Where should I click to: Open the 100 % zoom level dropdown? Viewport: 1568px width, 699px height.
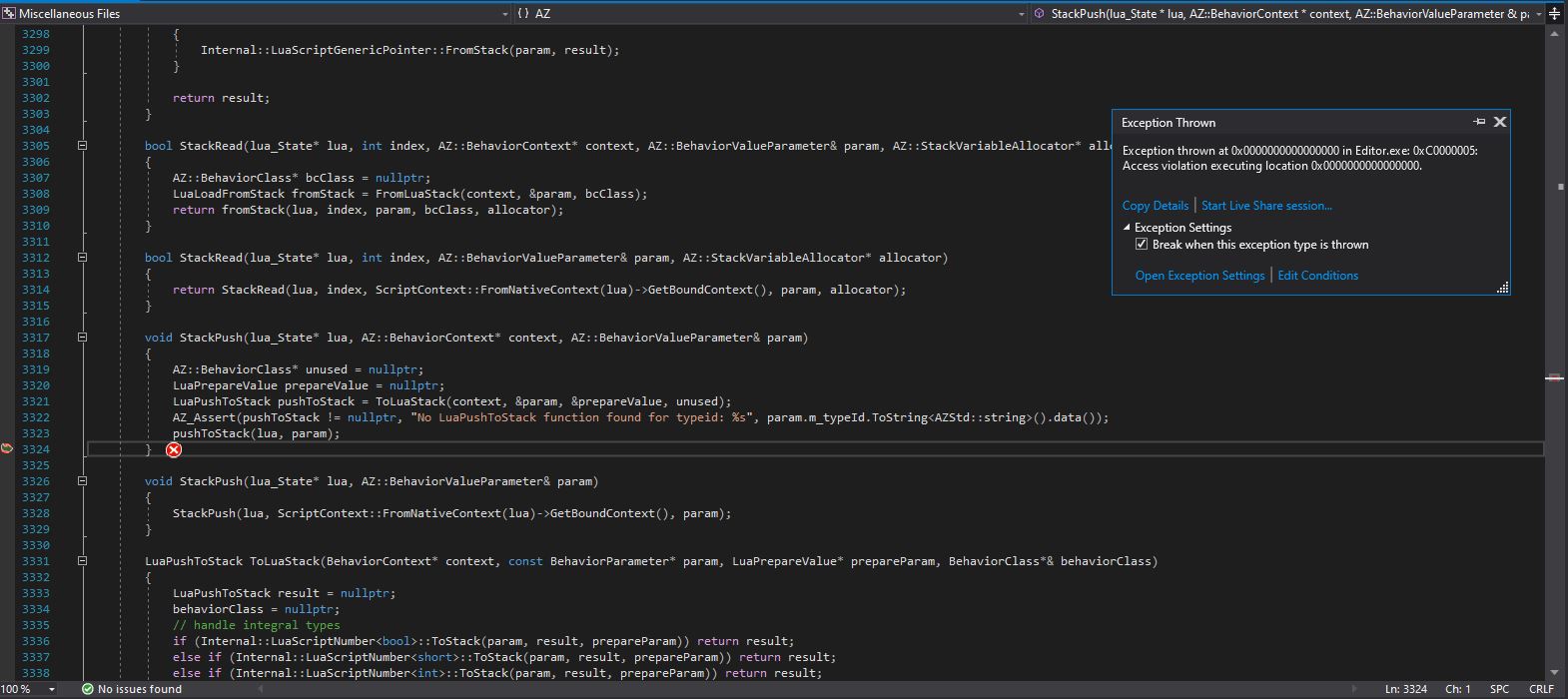[51, 689]
